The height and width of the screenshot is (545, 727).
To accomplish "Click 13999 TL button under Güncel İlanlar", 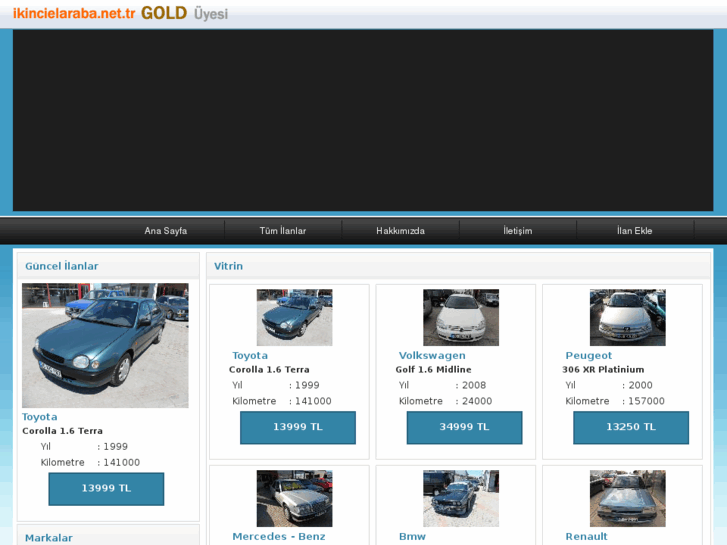I will 106,489.
